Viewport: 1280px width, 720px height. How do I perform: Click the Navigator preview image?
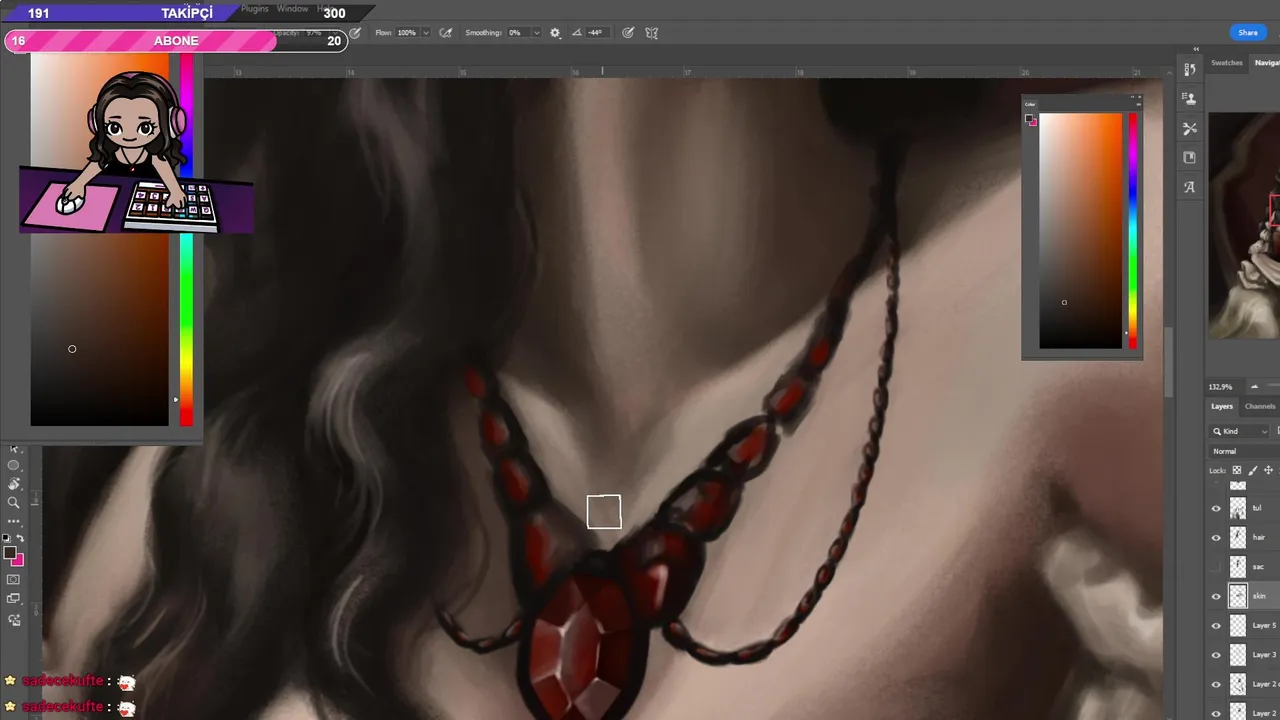1244,225
